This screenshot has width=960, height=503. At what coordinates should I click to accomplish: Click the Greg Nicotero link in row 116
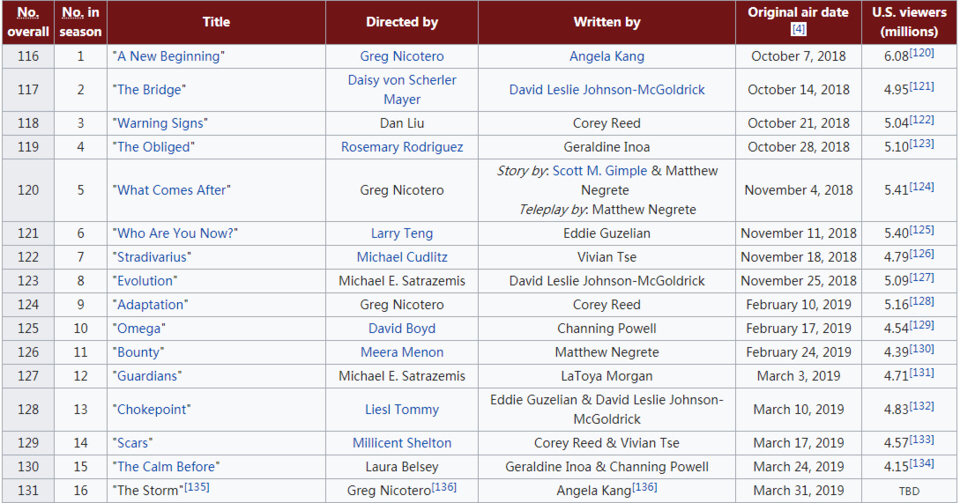[401, 56]
